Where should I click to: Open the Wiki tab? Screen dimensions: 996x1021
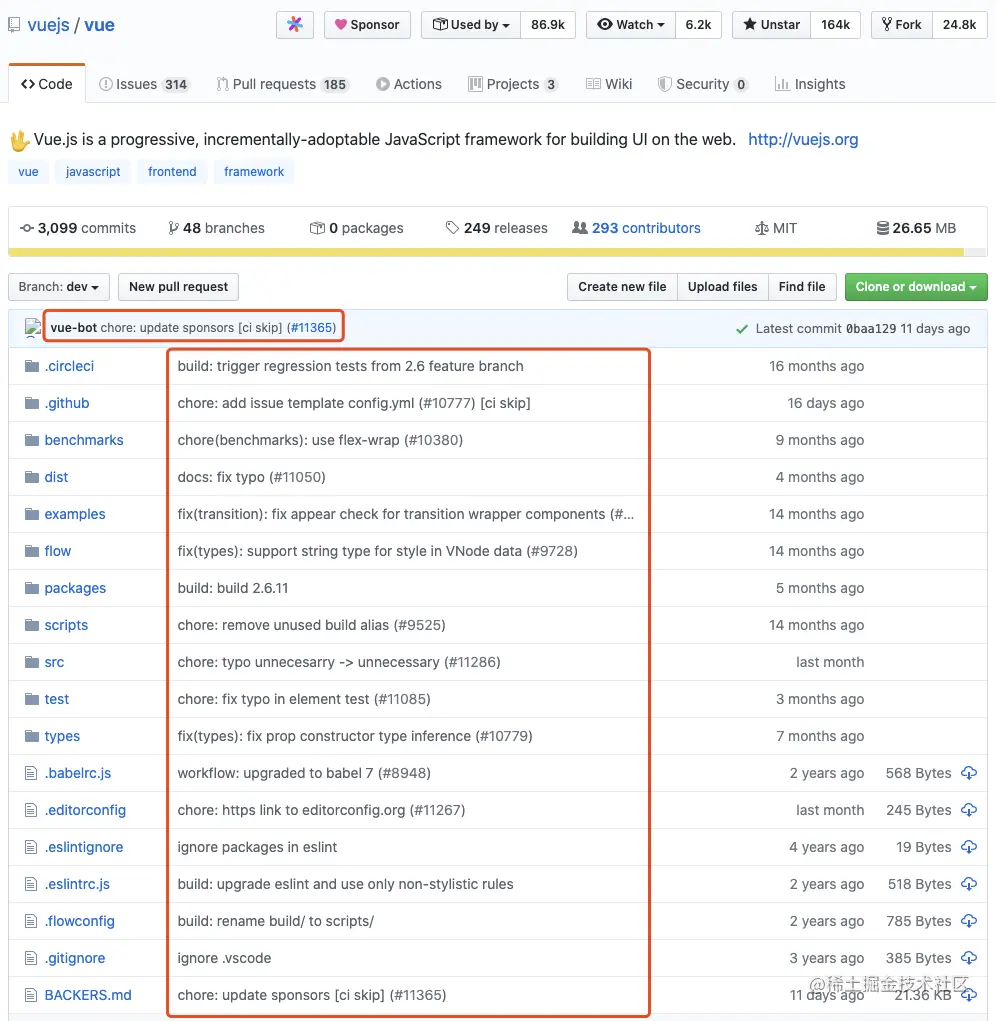pyautogui.click(x=609, y=84)
